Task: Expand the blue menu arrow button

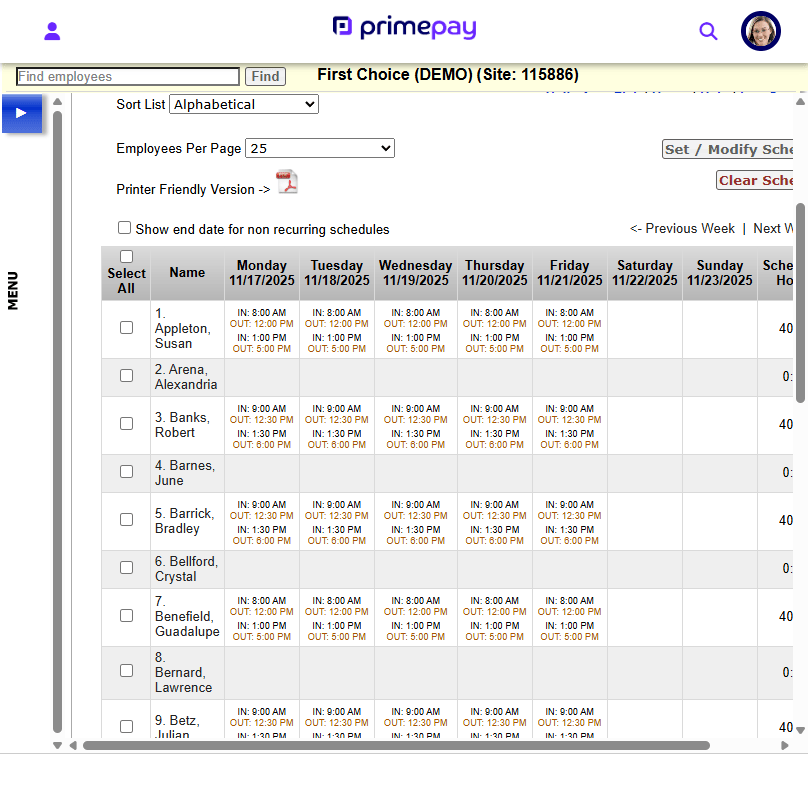Action: click(x=21, y=113)
